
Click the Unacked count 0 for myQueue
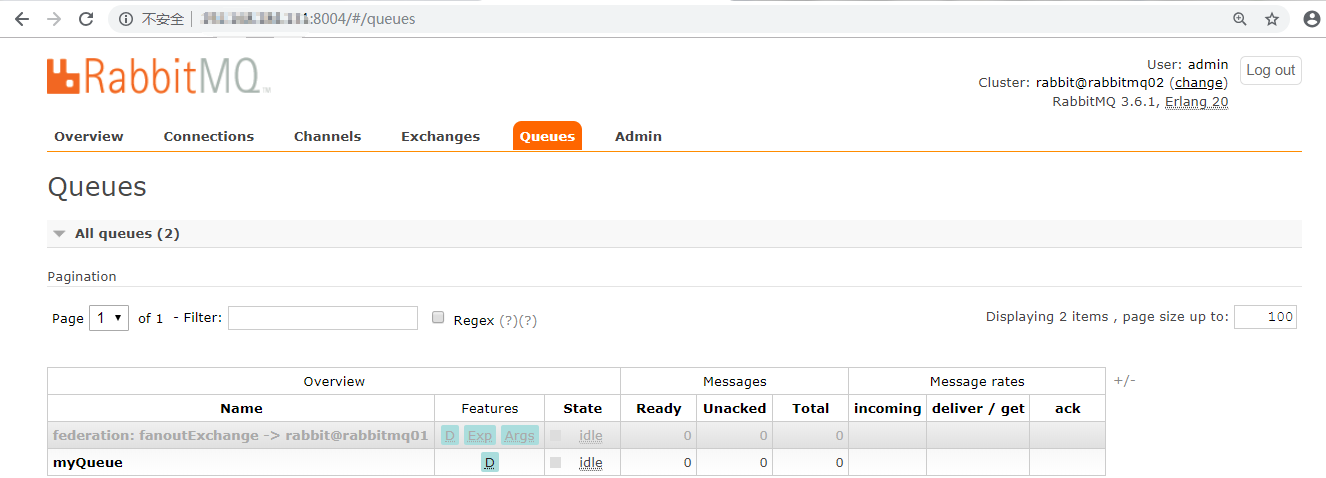pyautogui.click(x=763, y=463)
